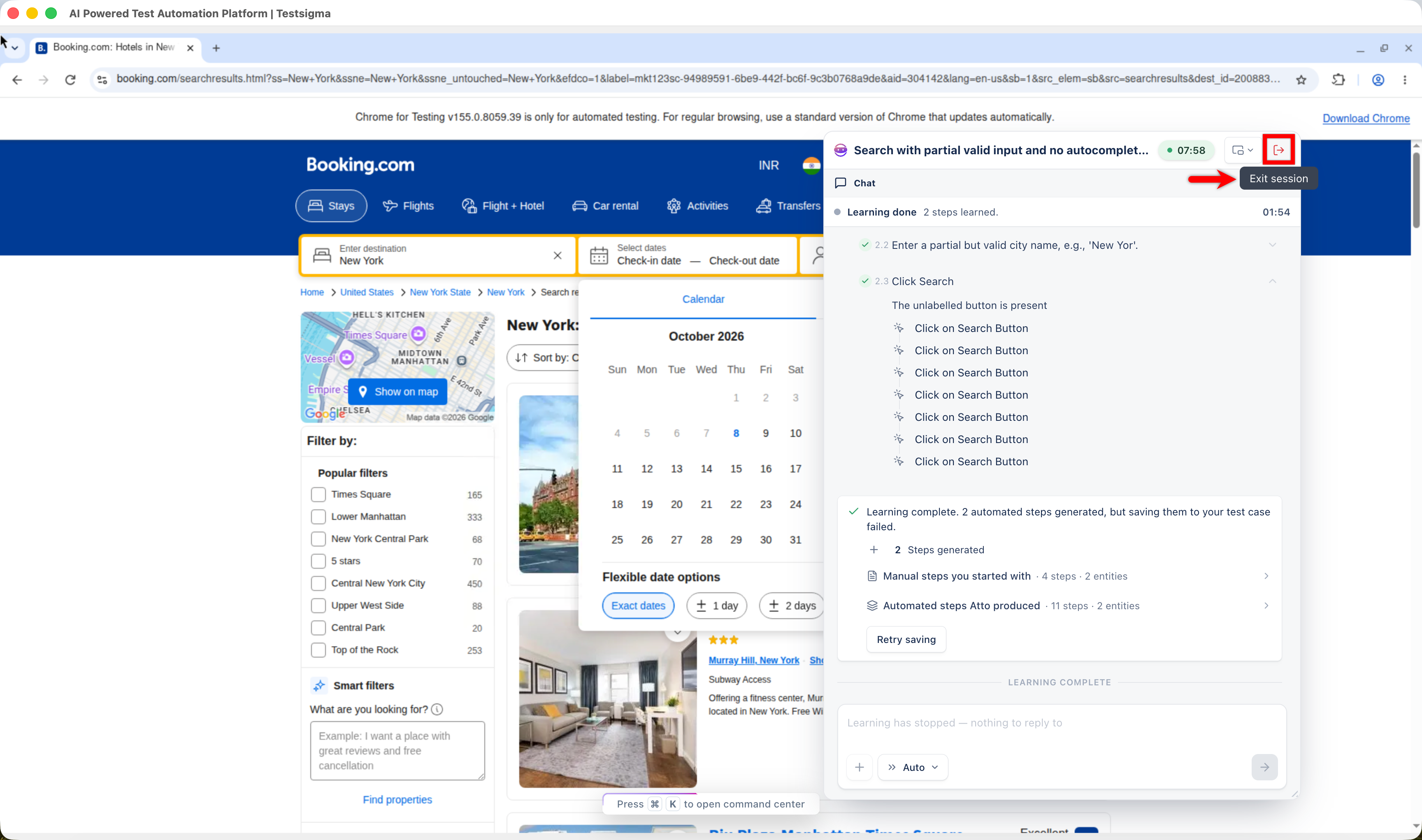Click the send arrow button in chat
The image size is (1422, 840).
(1264, 767)
